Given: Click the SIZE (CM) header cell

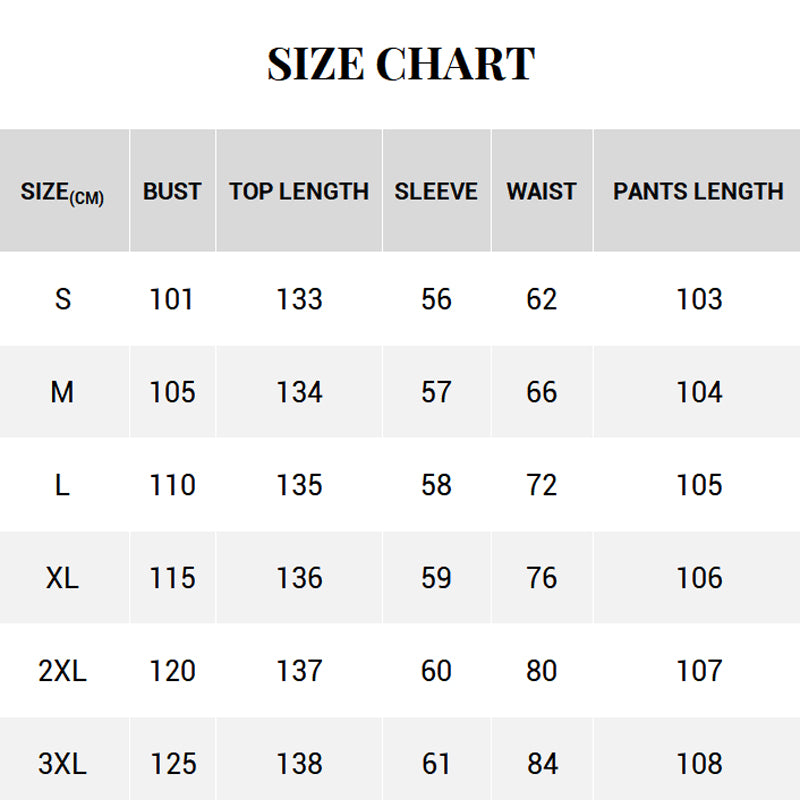Looking at the screenshot, I should coord(62,192).
